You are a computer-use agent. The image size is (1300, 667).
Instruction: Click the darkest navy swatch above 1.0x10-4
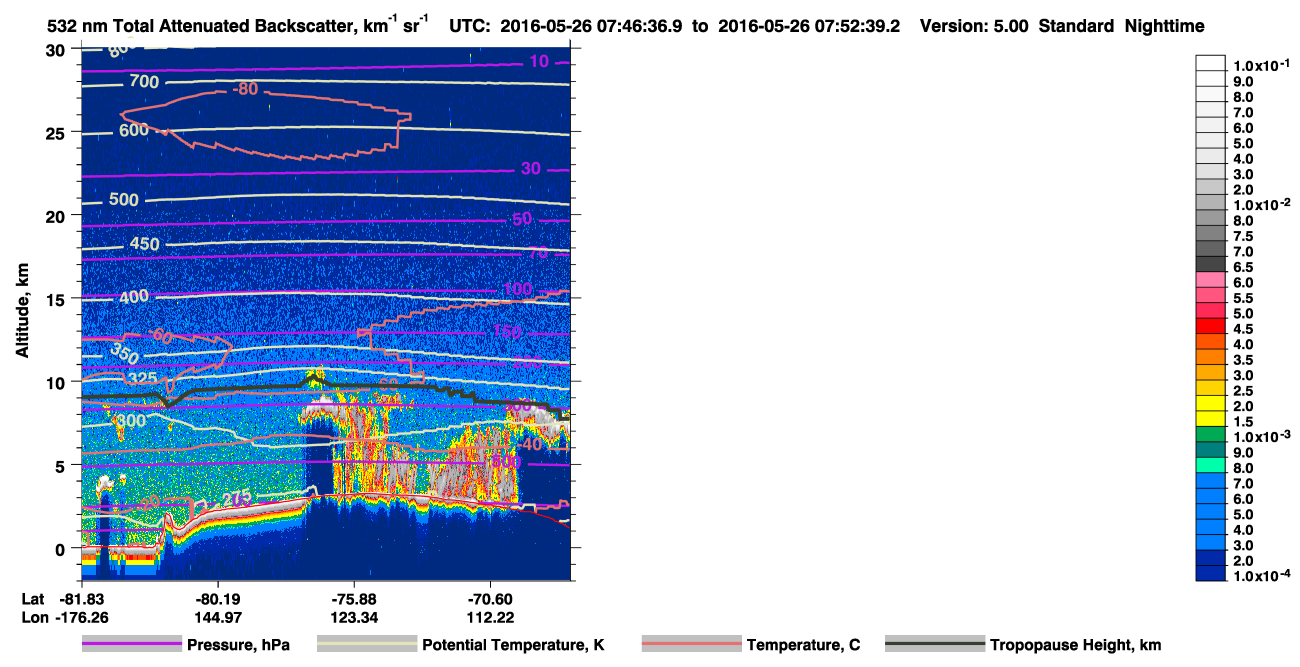[1210, 572]
